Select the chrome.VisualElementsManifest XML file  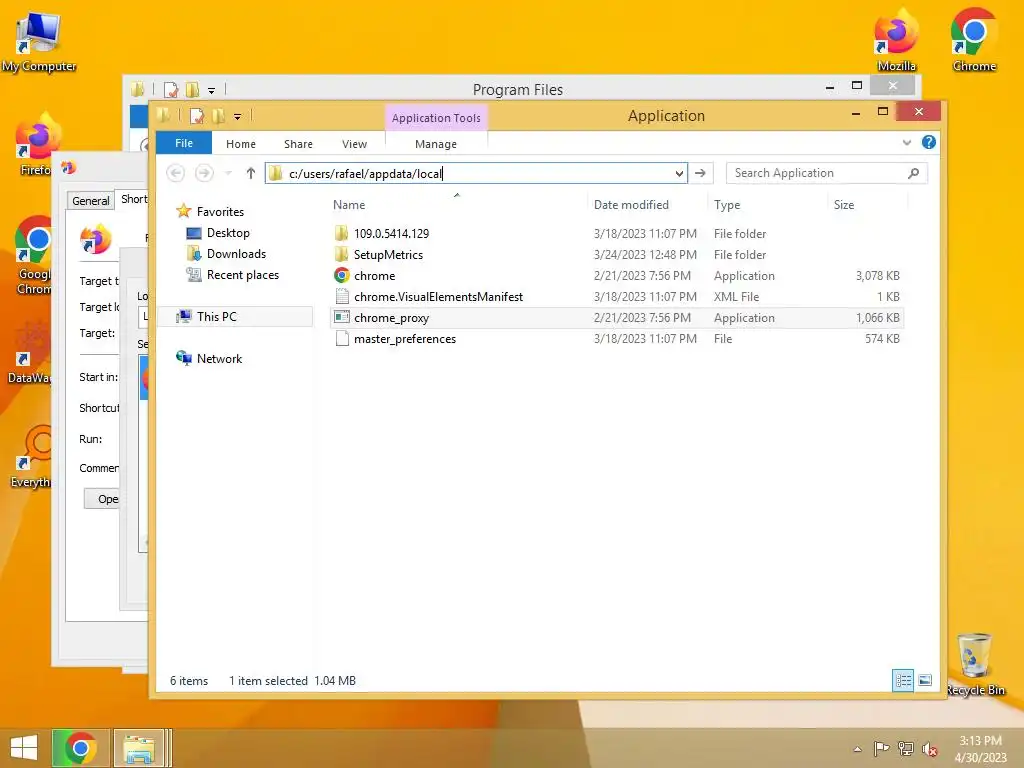click(438, 296)
